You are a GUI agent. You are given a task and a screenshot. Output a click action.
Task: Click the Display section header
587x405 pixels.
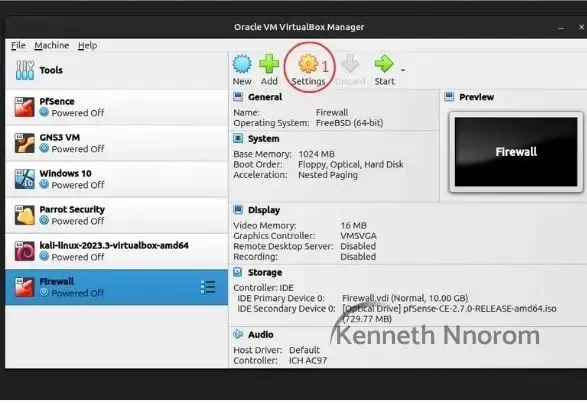click(264, 210)
